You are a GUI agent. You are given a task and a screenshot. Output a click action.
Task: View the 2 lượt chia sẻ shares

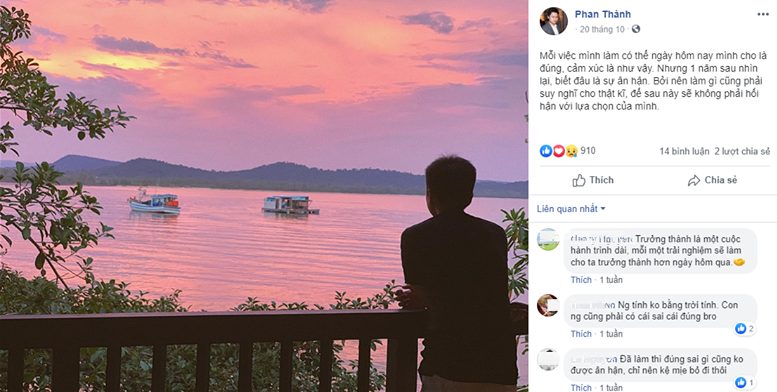coord(742,151)
